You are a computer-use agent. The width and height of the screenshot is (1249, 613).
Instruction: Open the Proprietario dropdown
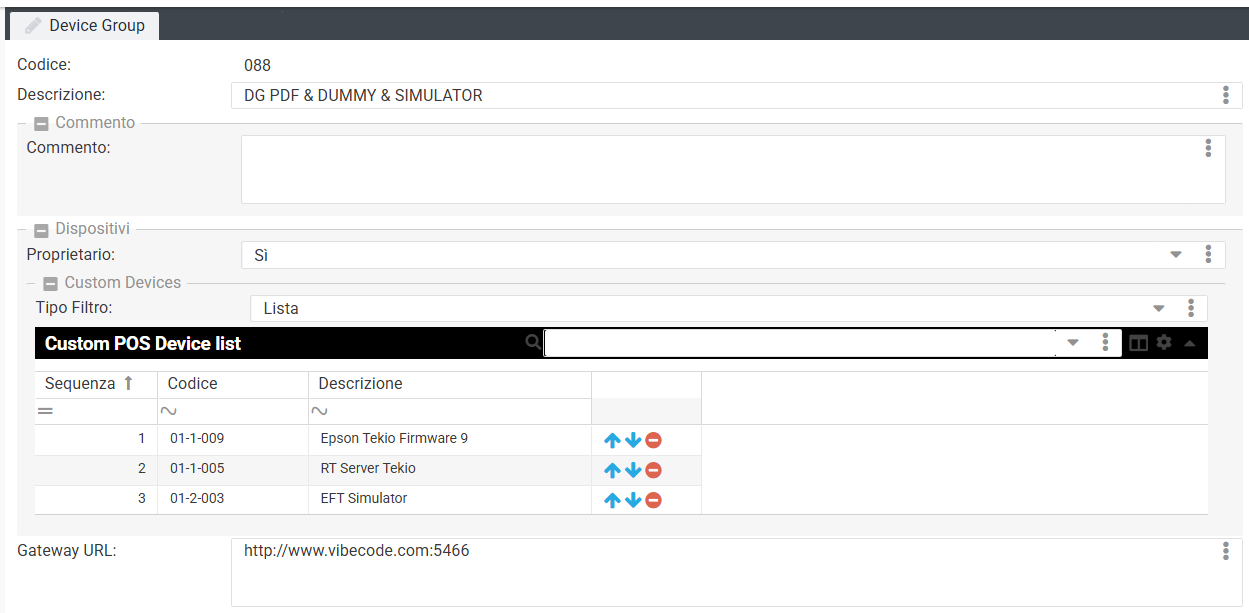(1176, 255)
